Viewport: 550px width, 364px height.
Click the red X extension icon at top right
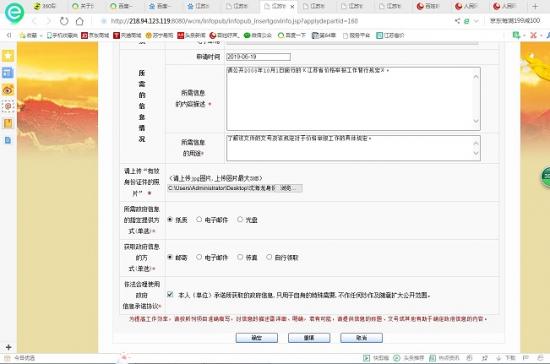point(533,35)
